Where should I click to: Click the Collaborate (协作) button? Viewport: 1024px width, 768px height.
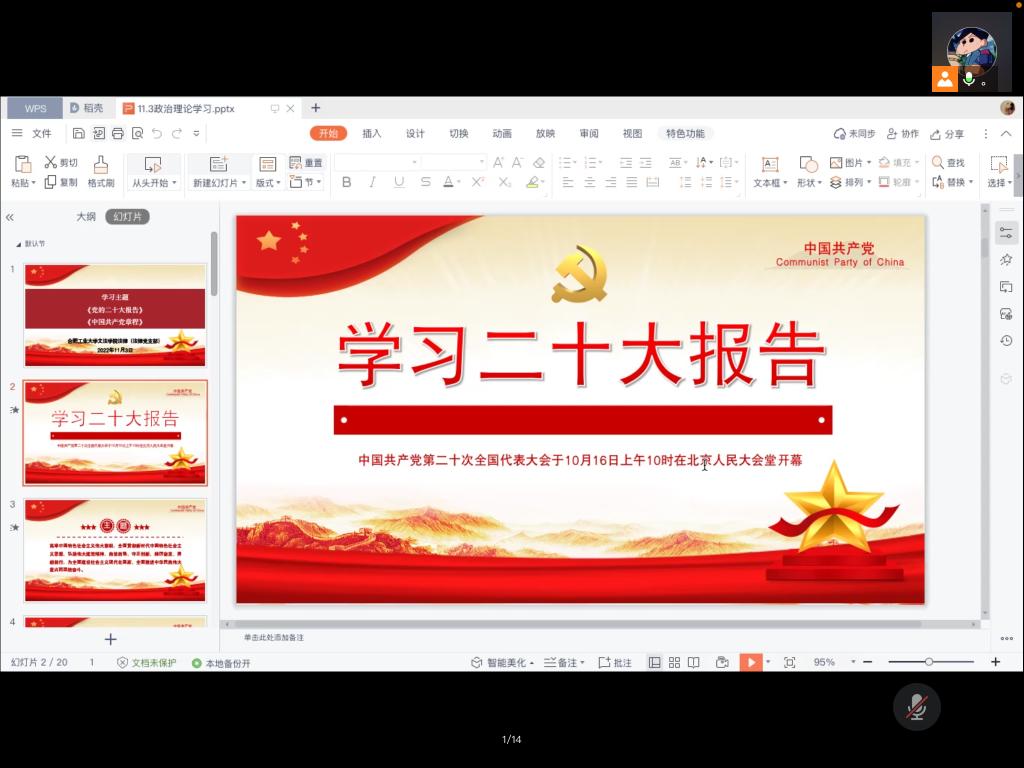point(902,134)
